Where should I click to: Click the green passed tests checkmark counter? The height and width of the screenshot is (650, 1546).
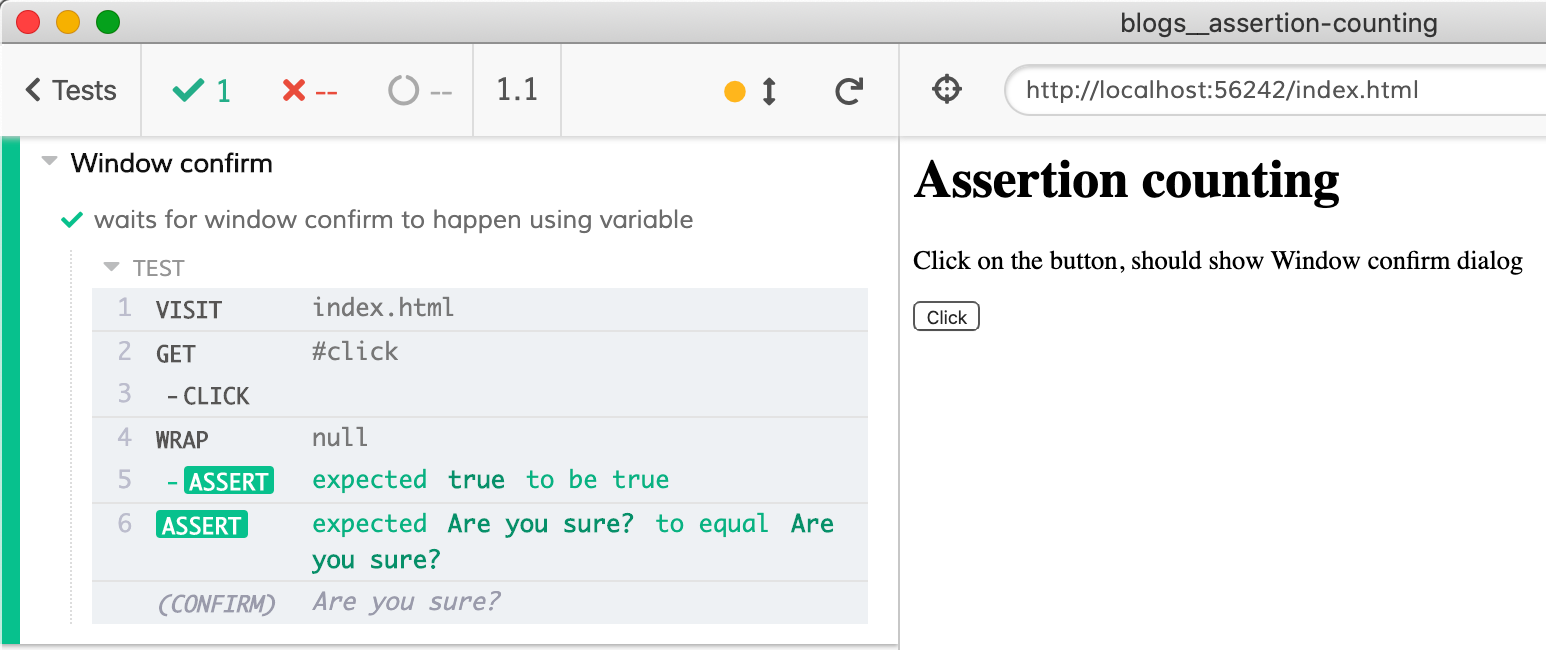pyautogui.click(x=202, y=91)
